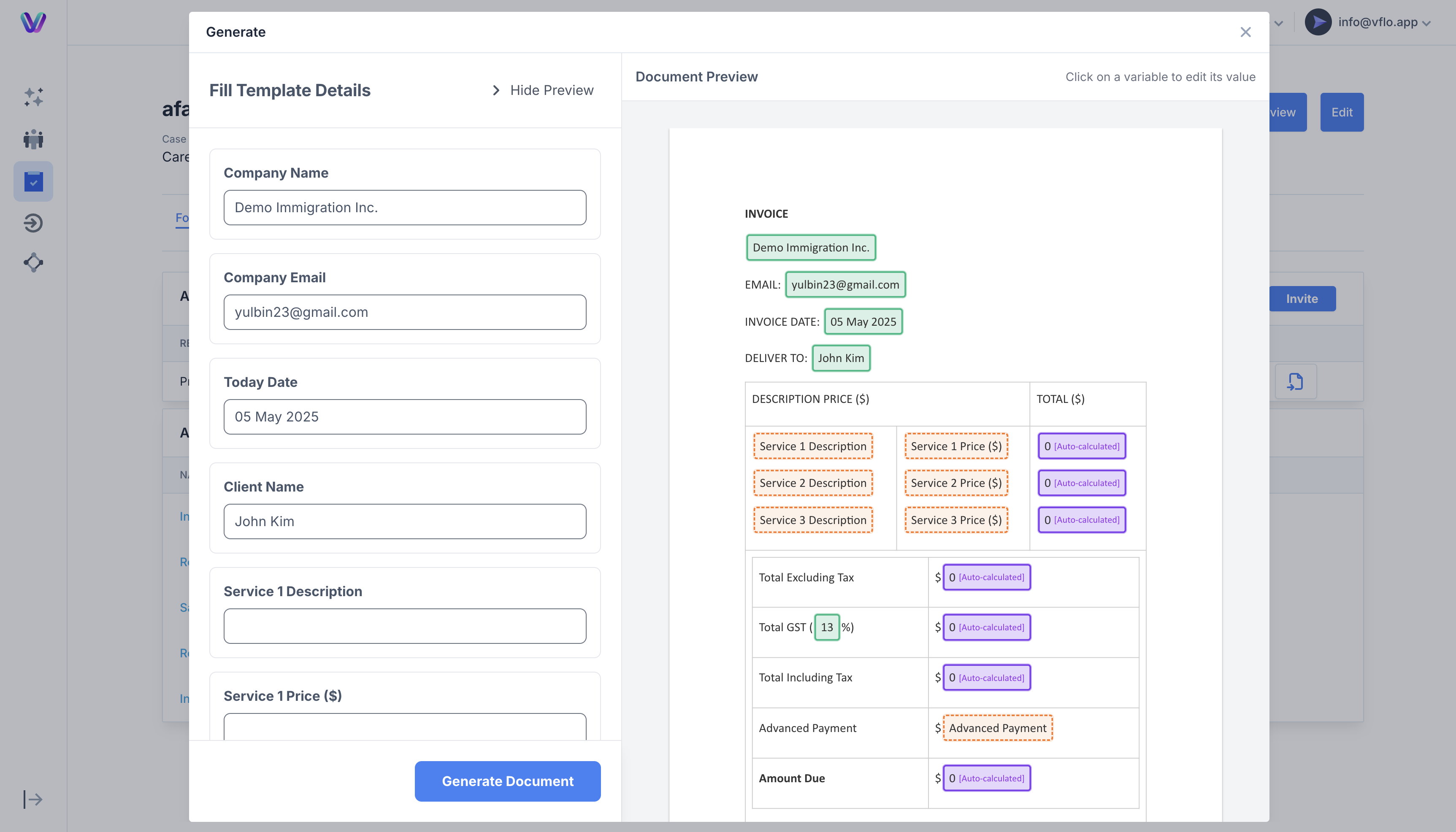The width and height of the screenshot is (1456, 832).
Task: Expand sidebar with arrow icon at bottom
Action: pos(33,799)
